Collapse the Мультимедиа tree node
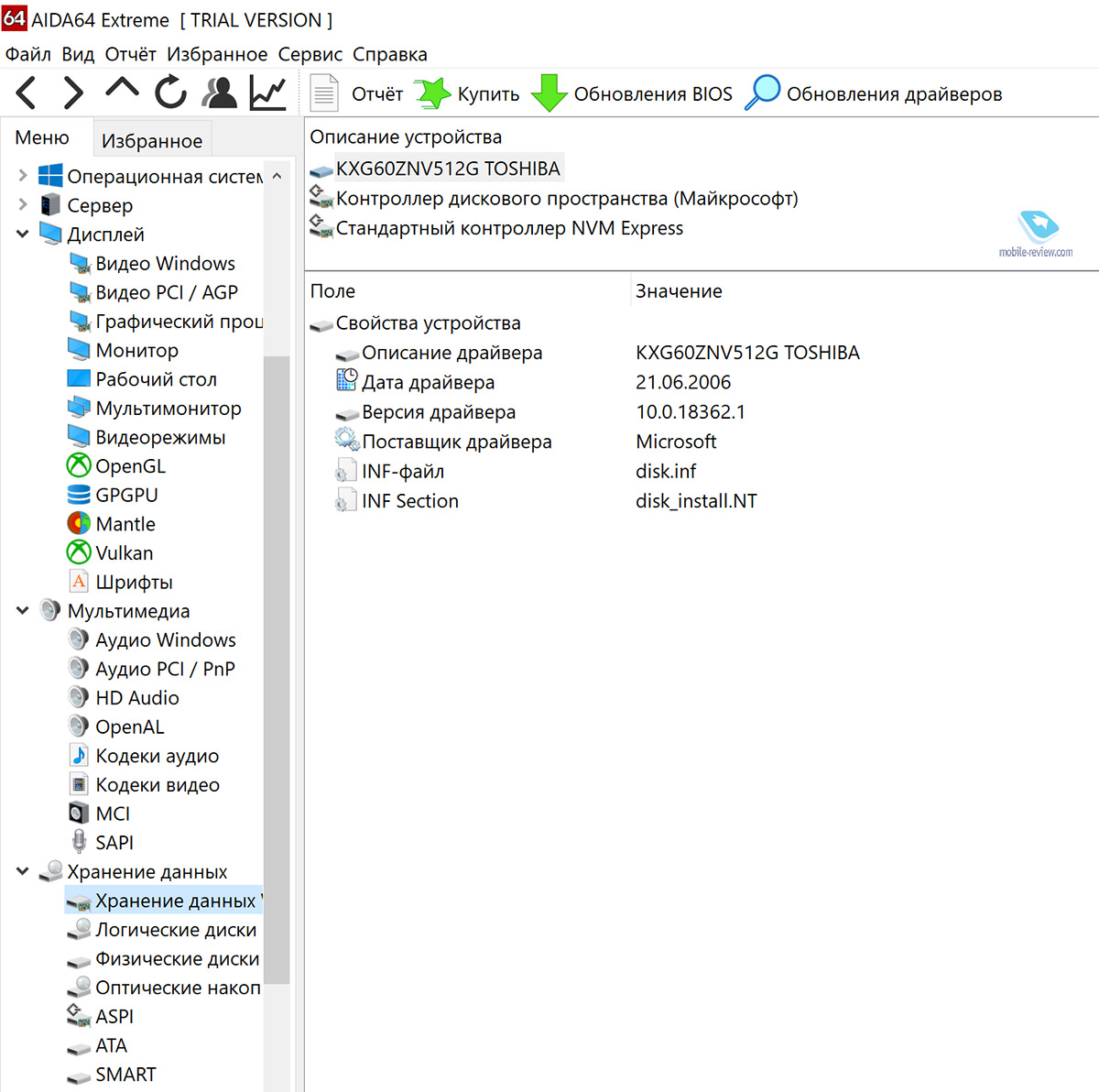This screenshot has width=1099, height=1092. pos(22,611)
